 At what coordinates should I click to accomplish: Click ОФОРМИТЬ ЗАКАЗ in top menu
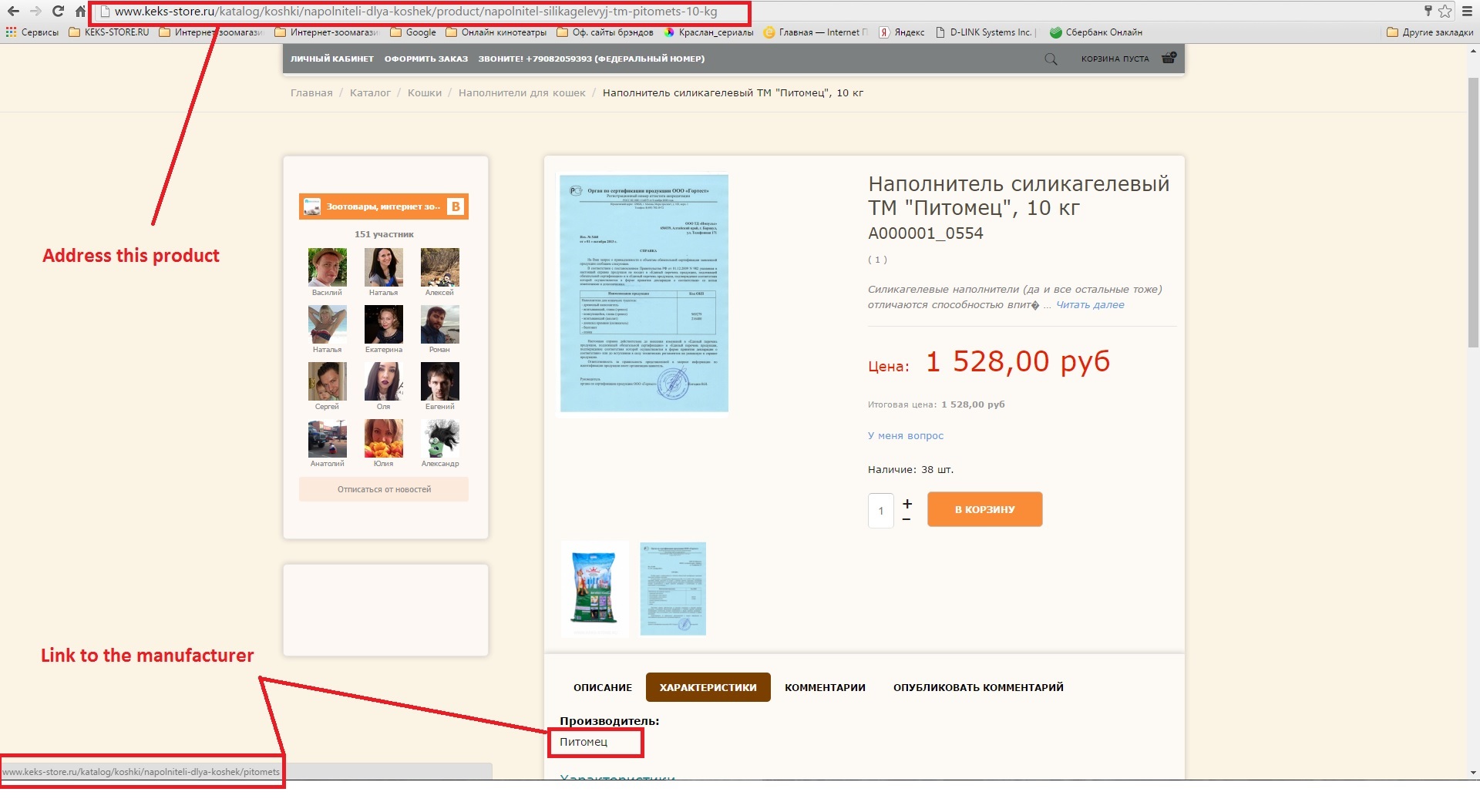[x=426, y=59]
